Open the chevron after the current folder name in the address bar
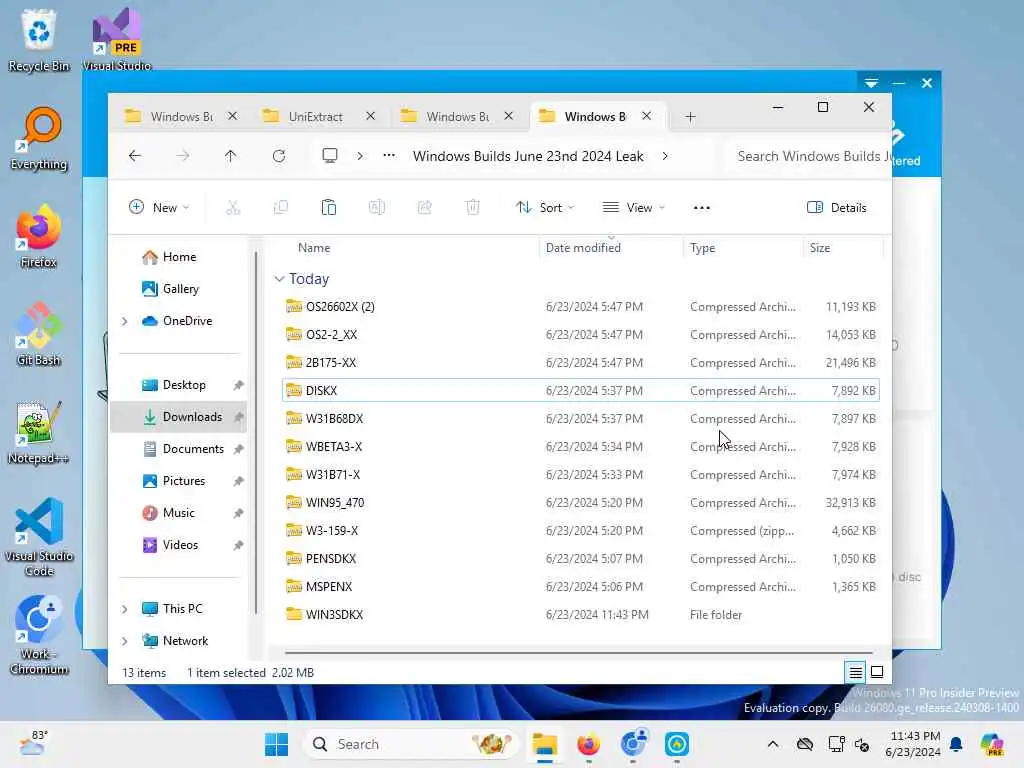1024x768 pixels. coord(665,156)
